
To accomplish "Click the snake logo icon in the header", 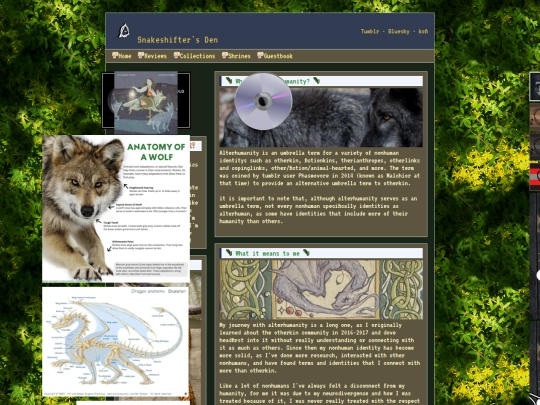I will 124,31.
